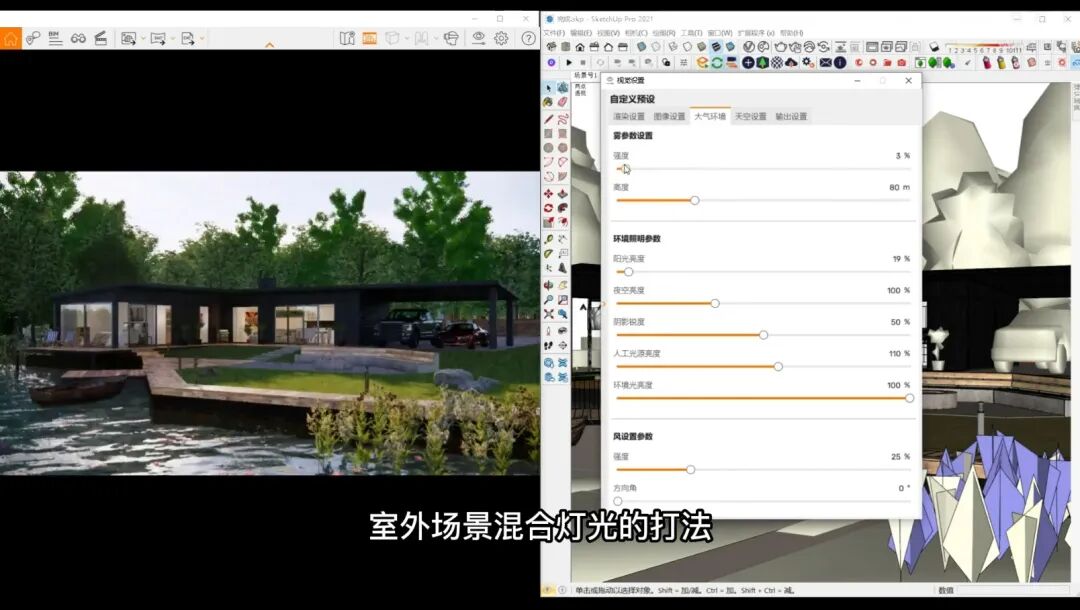This screenshot has width=1080, height=610.
Task: Toggle the highlighted orange BIM view mode button
Action: pos(369,38)
